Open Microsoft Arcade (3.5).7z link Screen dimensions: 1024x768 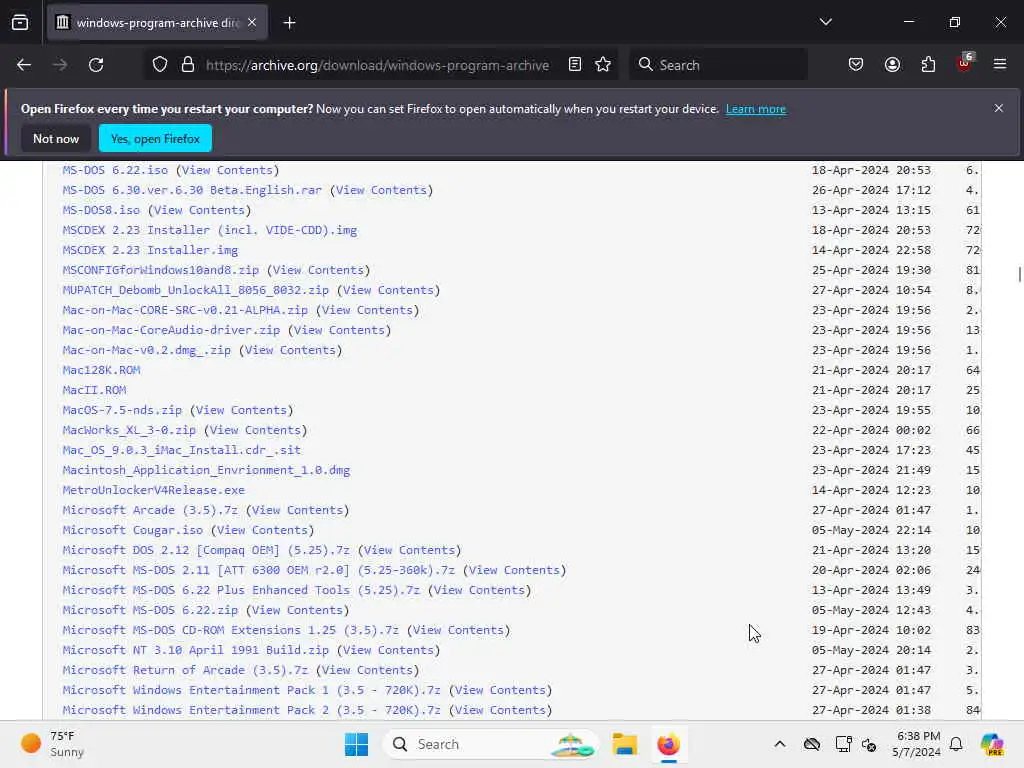click(150, 510)
